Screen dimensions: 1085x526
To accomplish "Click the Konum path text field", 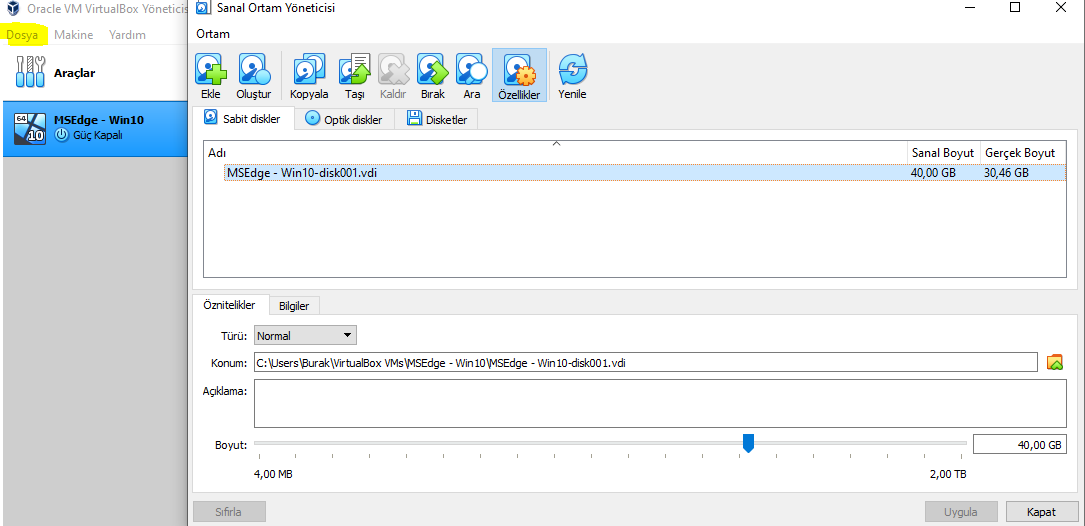I will (x=646, y=362).
